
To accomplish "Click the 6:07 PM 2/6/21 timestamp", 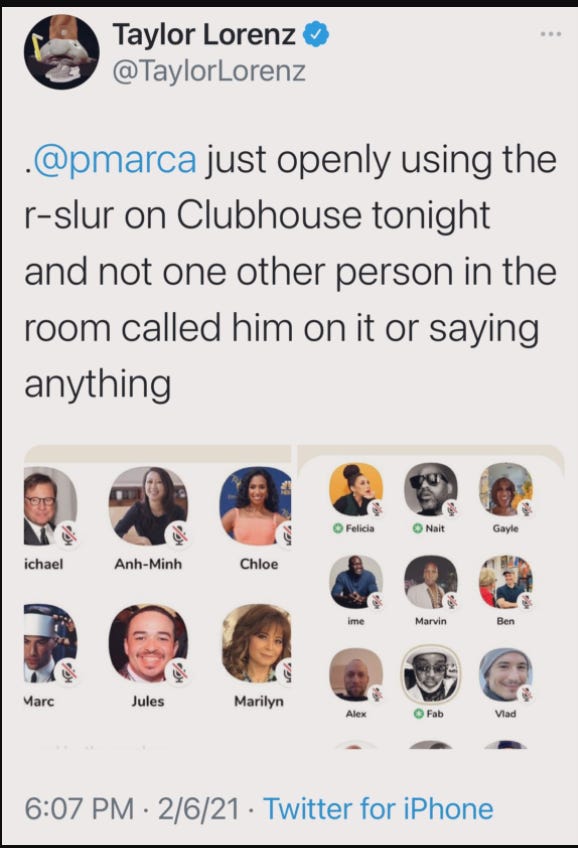I will point(132,809).
